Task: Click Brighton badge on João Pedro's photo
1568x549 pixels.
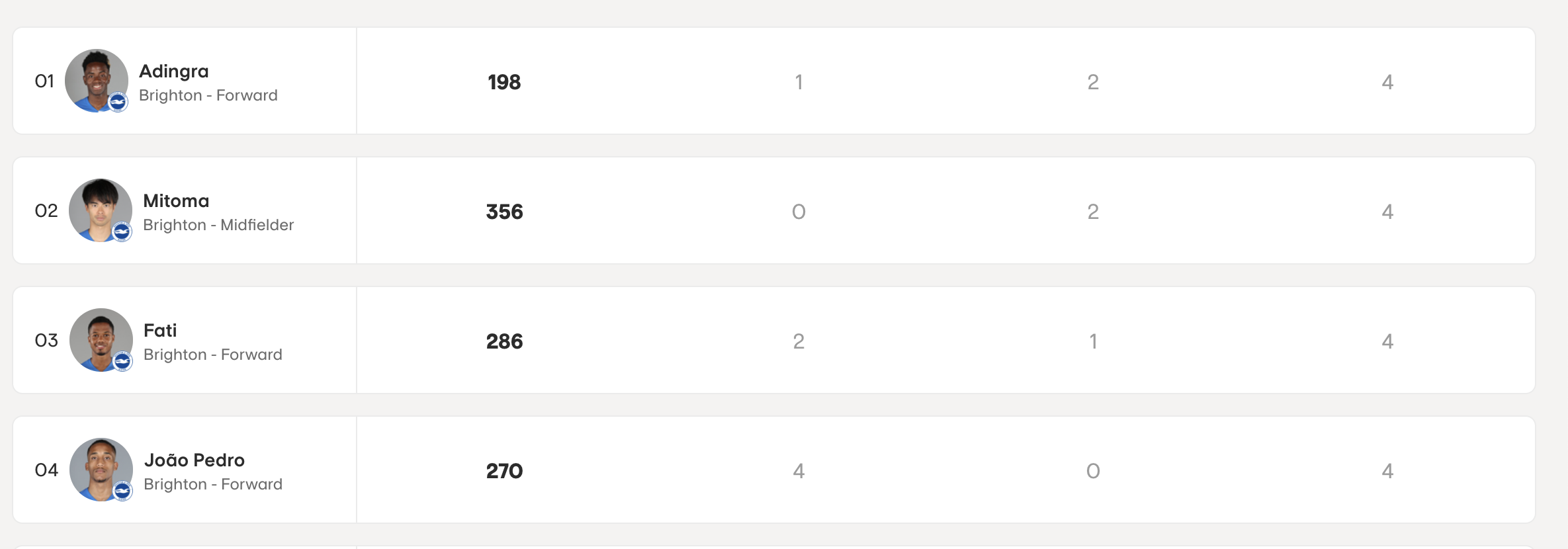Action: point(122,491)
